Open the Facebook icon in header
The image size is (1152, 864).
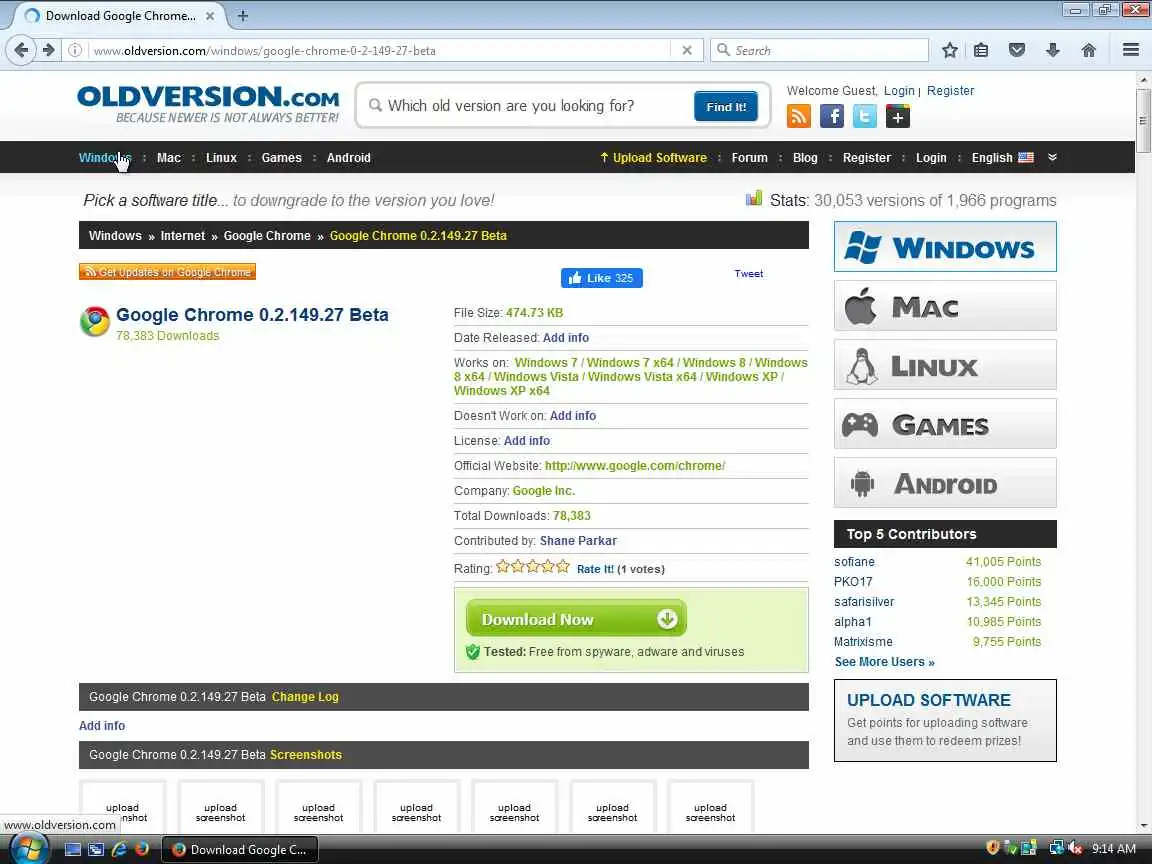pos(832,116)
